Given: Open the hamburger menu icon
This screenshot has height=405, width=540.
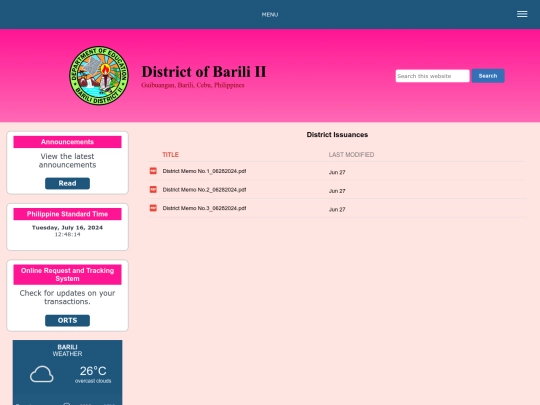Looking at the screenshot, I should (x=522, y=14).
